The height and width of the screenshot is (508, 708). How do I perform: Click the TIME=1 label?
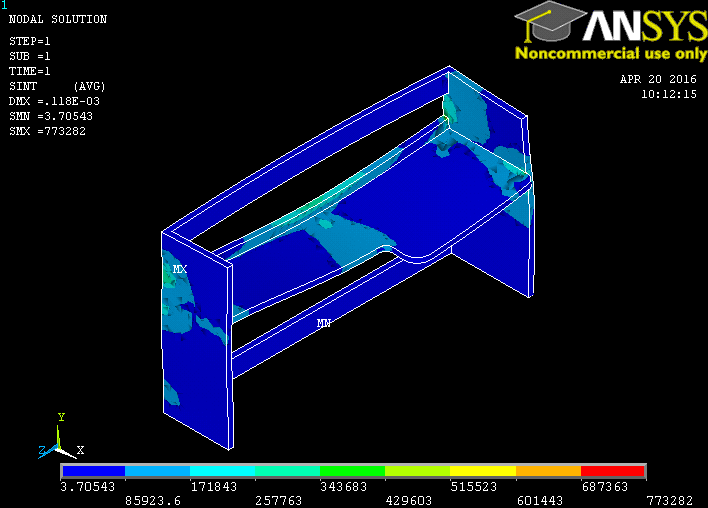click(x=30, y=71)
